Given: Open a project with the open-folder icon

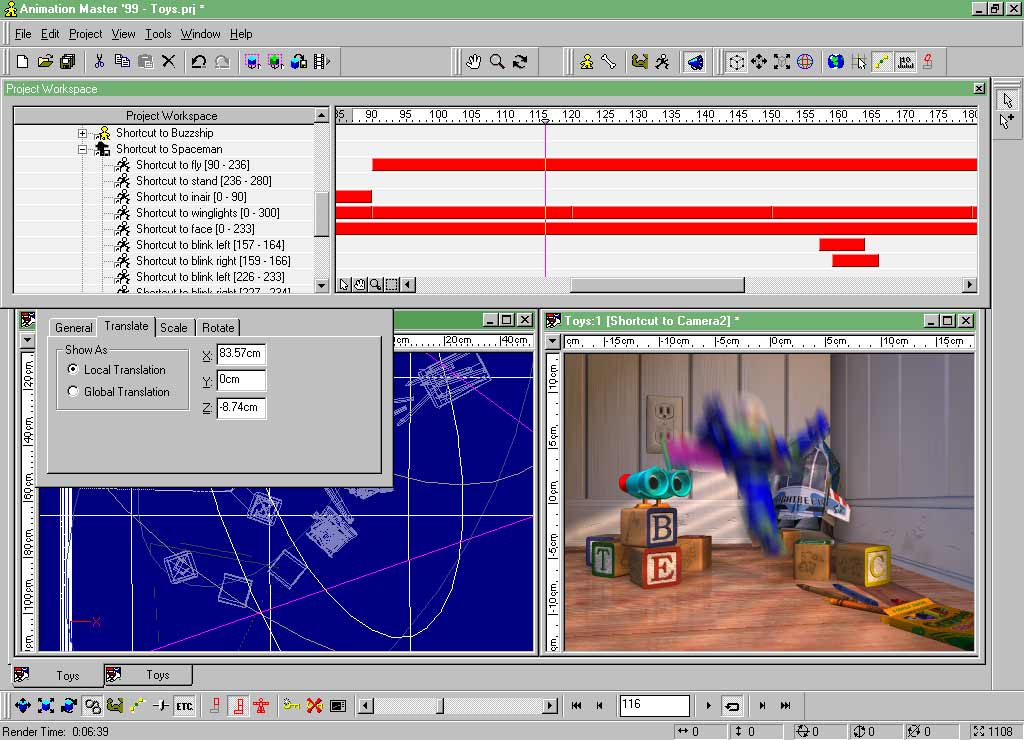Looking at the screenshot, I should (x=45, y=62).
